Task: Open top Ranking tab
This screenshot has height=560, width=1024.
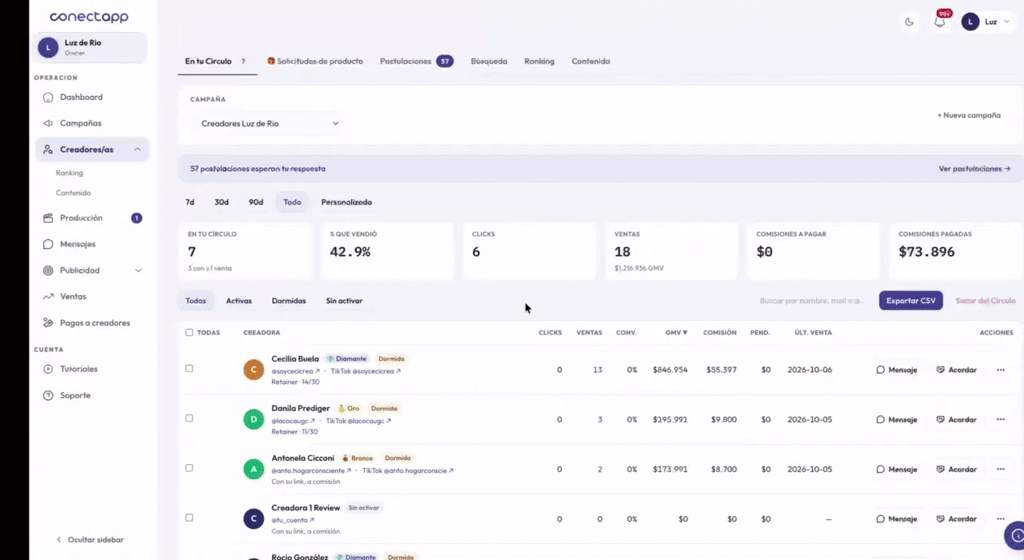Action: pyautogui.click(x=539, y=61)
